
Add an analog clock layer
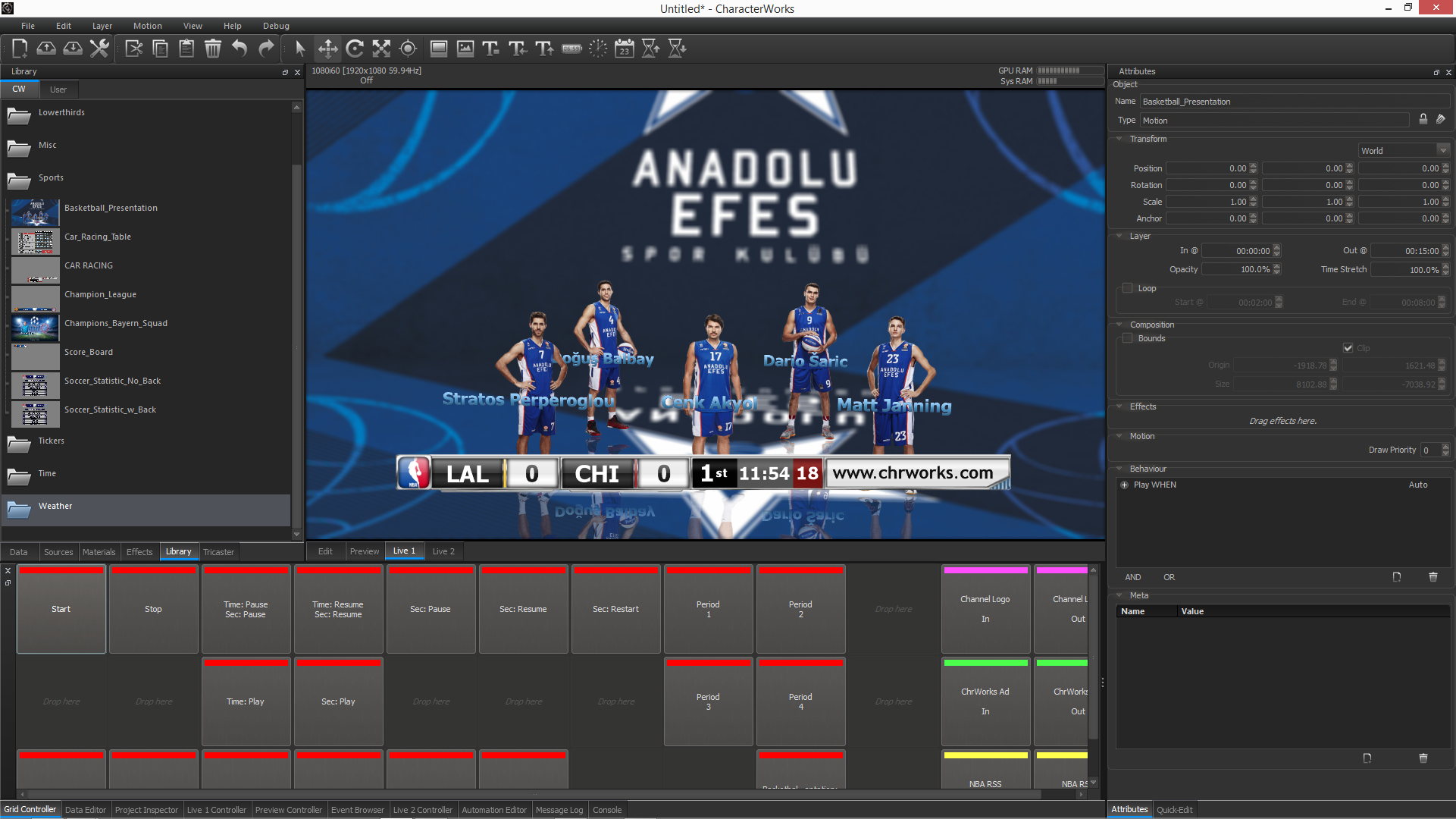click(x=598, y=49)
